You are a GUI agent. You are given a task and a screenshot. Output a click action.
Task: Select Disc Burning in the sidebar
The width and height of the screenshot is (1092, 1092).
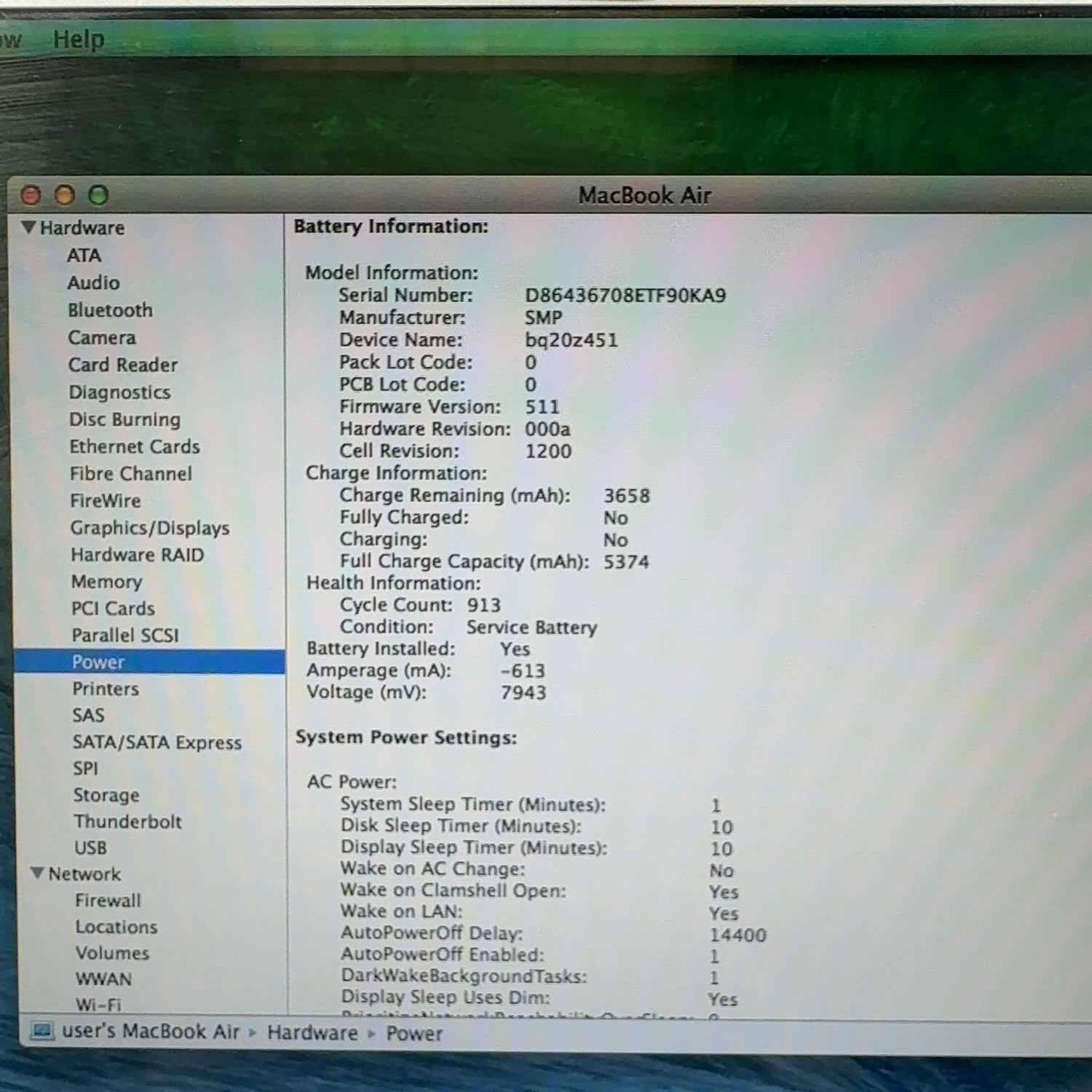click(124, 419)
